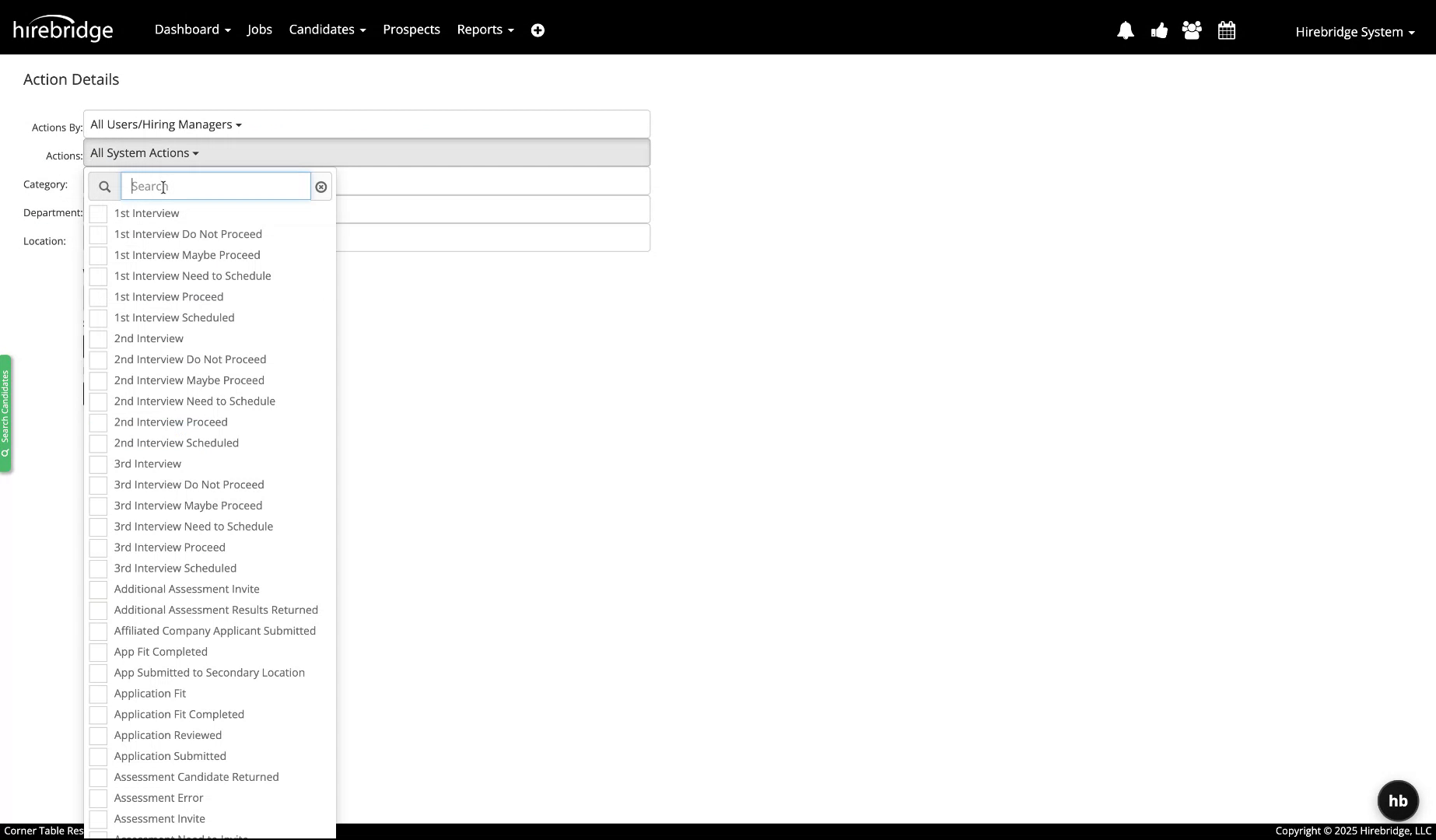Open the Hirebridge System account menu
Screen dimensions: 1436x840
click(x=1354, y=32)
